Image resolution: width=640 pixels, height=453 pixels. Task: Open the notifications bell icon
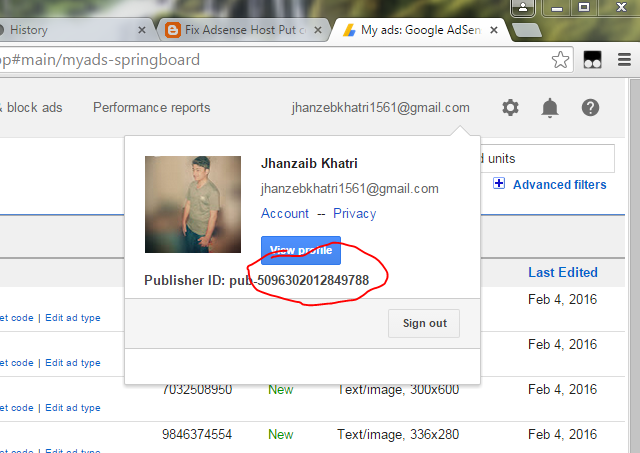pyautogui.click(x=550, y=108)
